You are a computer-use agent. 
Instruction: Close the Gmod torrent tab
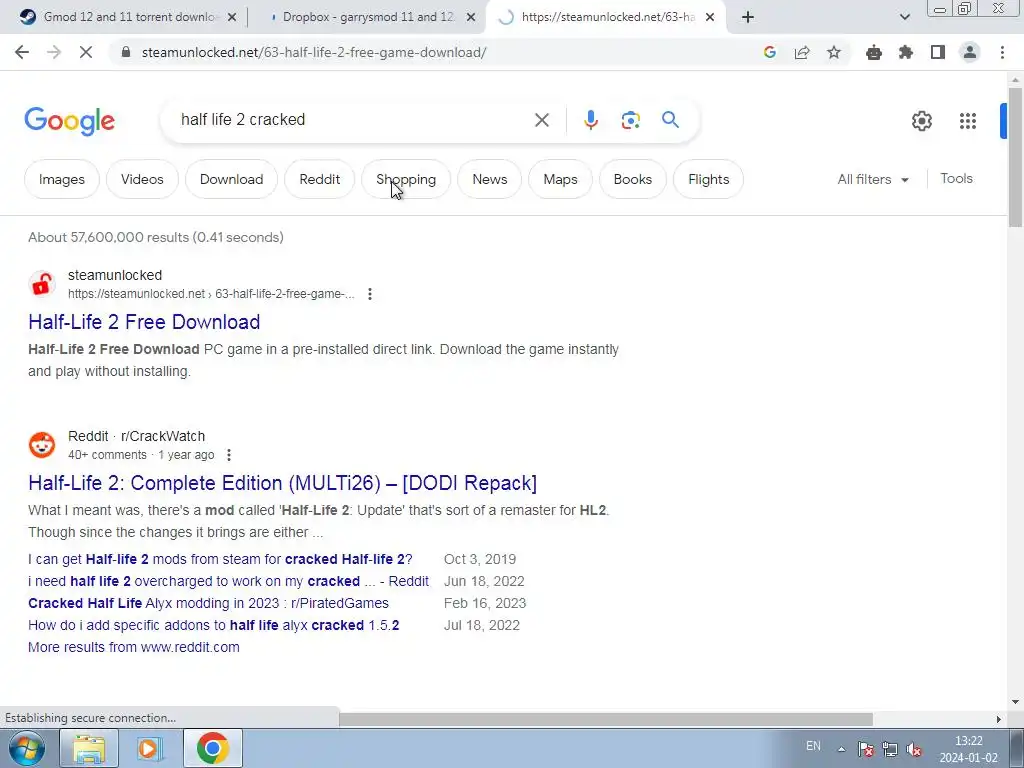(x=232, y=18)
